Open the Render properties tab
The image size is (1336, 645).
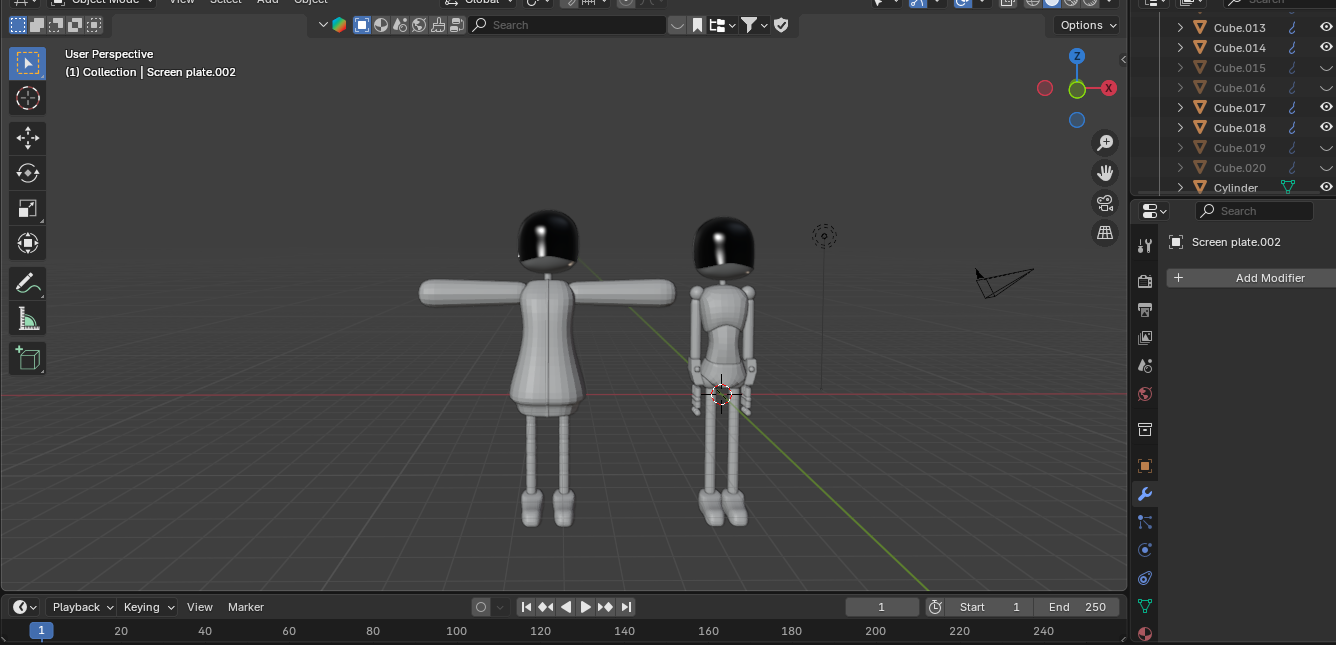[x=1145, y=282]
